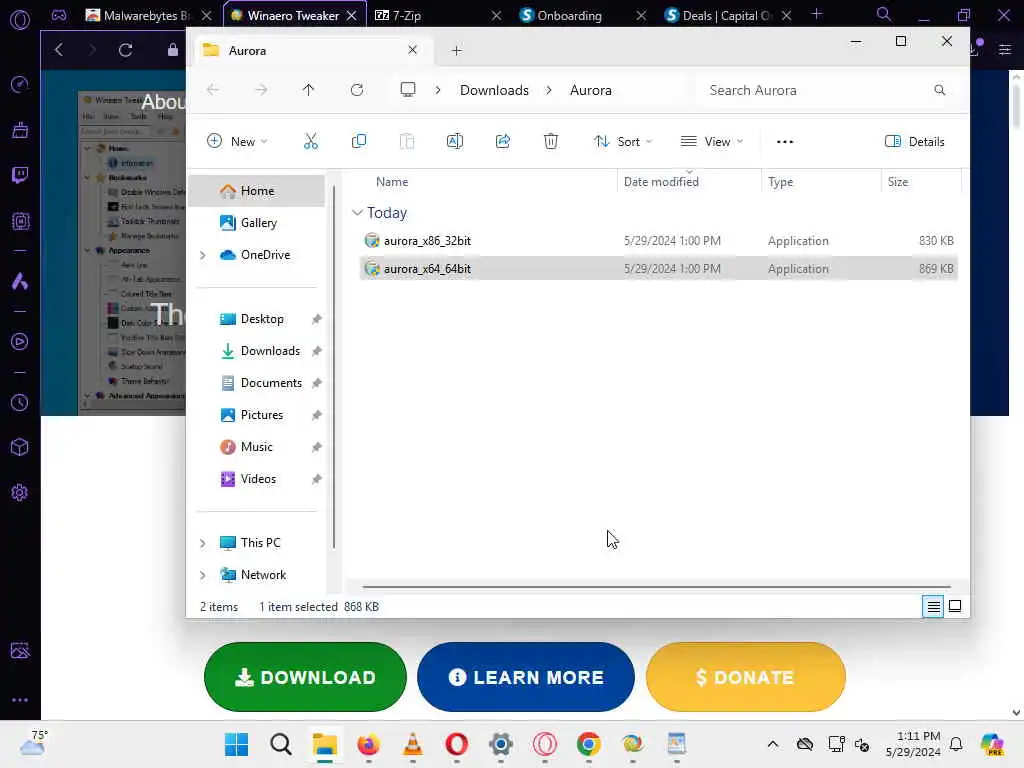Reload the page in Opera browser
This screenshot has height=768, width=1024.
(x=125, y=50)
